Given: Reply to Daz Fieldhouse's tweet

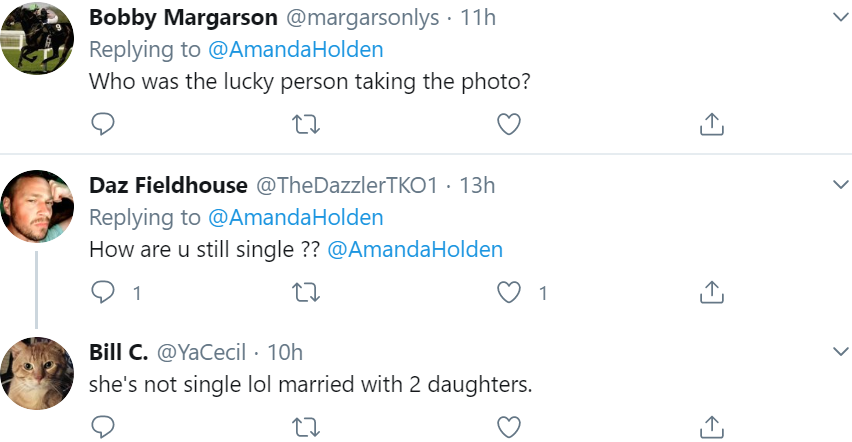Looking at the screenshot, I should (x=103, y=292).
